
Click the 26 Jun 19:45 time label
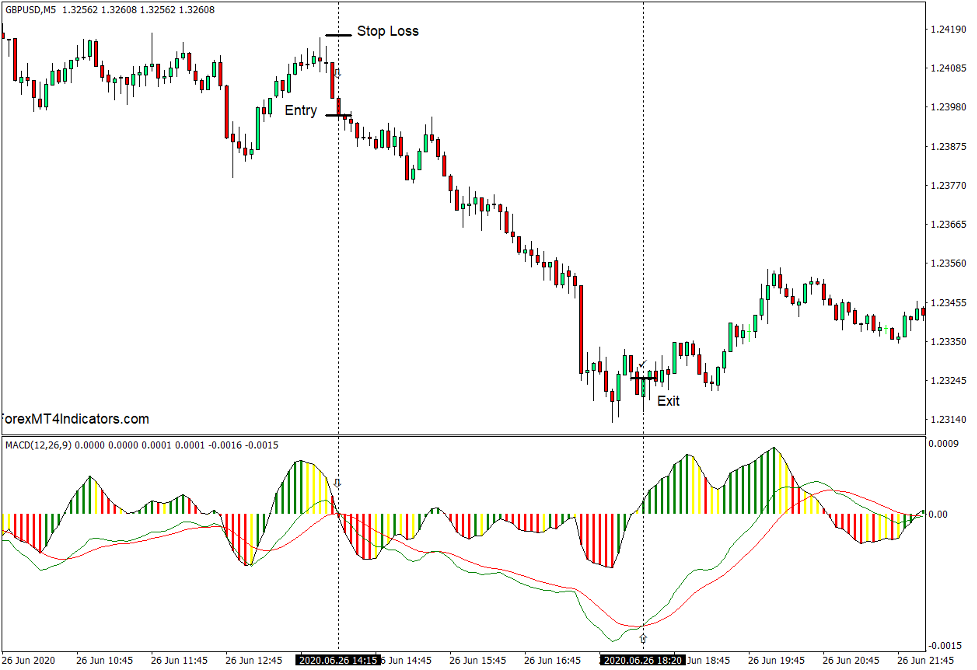click(776, 660)
